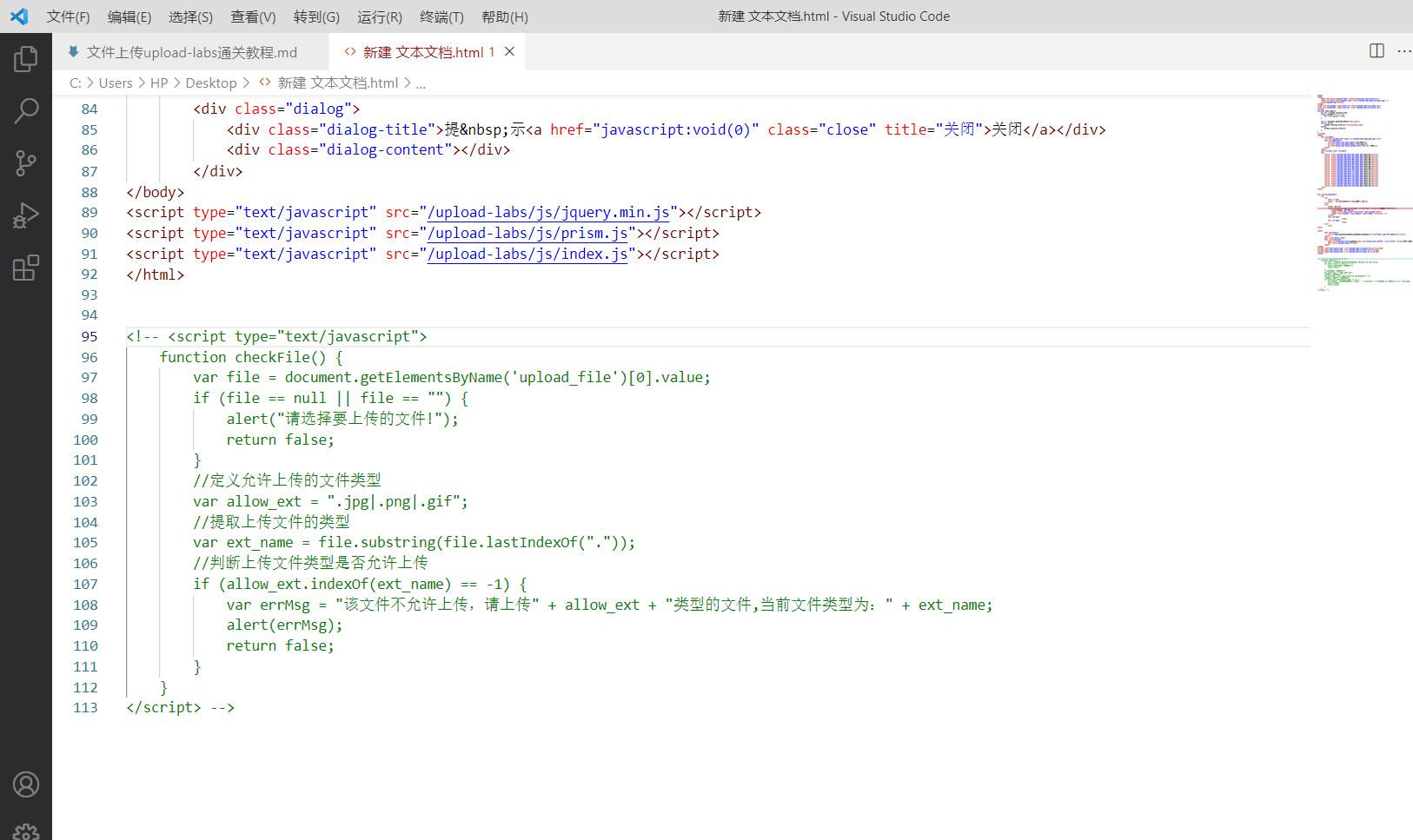
Task: Click the C: breadcrumb segment
Action: [x=76, y=83]
